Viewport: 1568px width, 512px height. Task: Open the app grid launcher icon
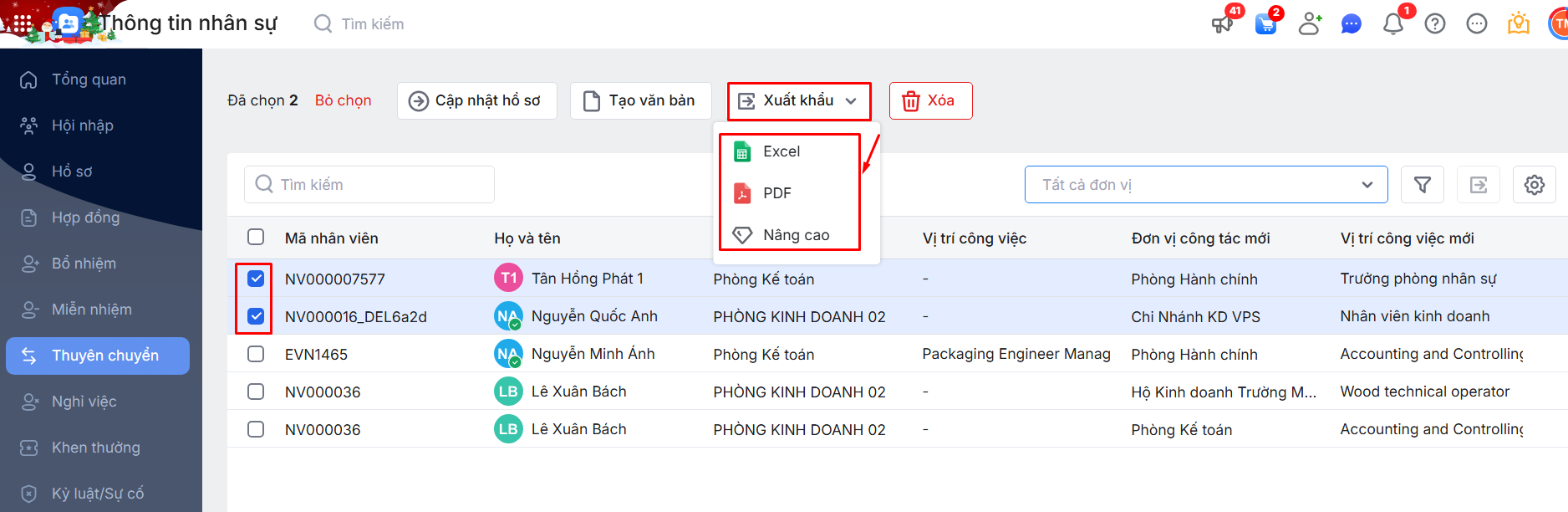23,24
